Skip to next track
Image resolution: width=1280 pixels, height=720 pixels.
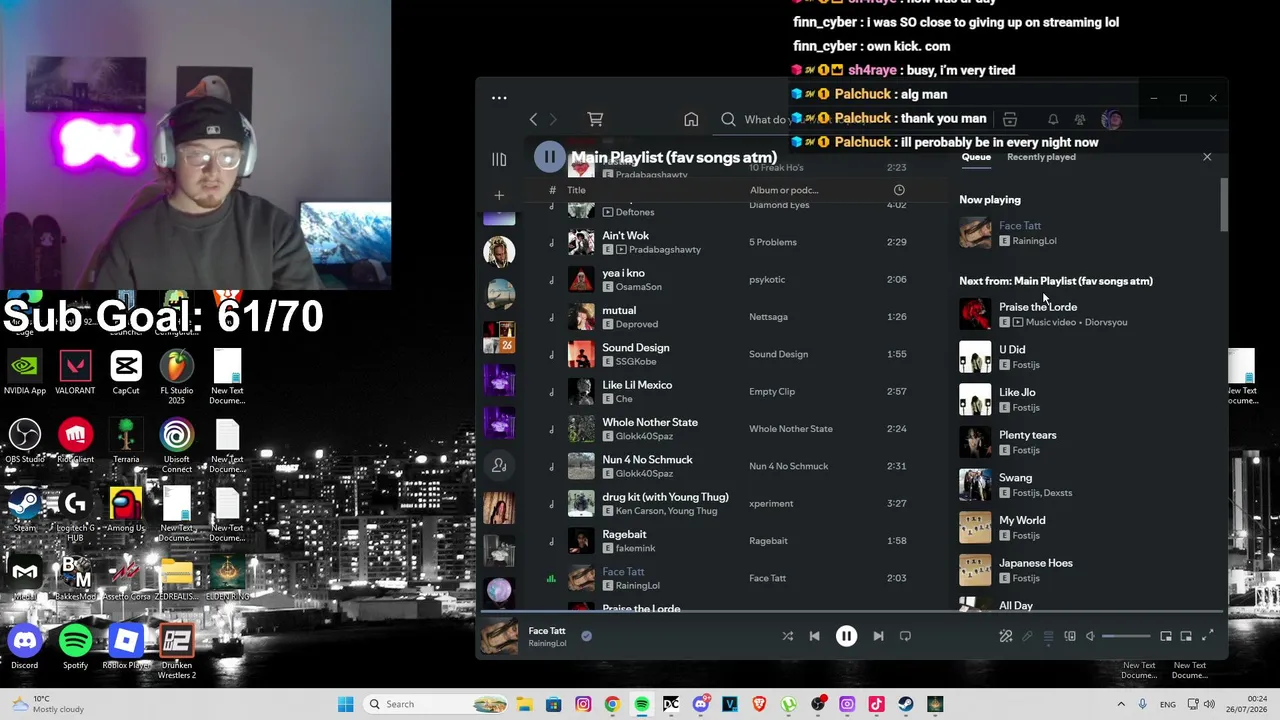point(878,636)
